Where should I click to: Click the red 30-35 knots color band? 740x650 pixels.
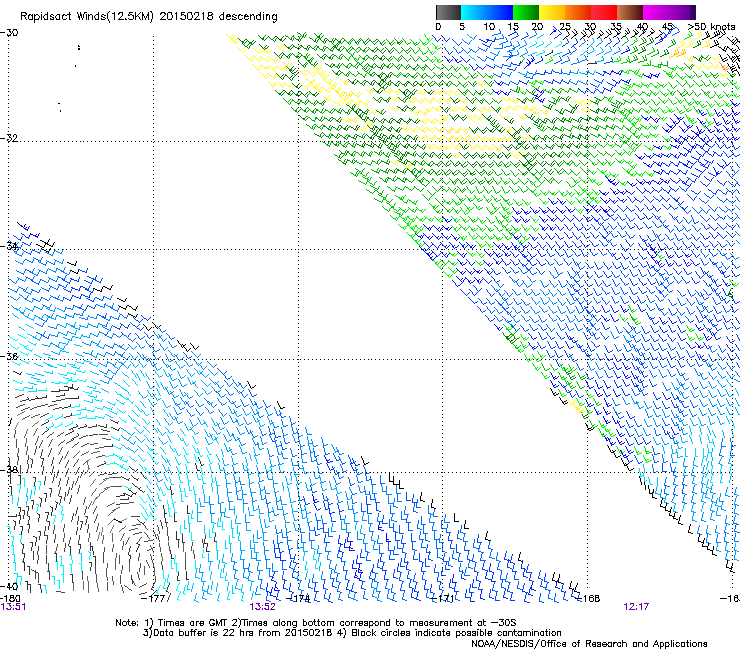tap(604, 12)
